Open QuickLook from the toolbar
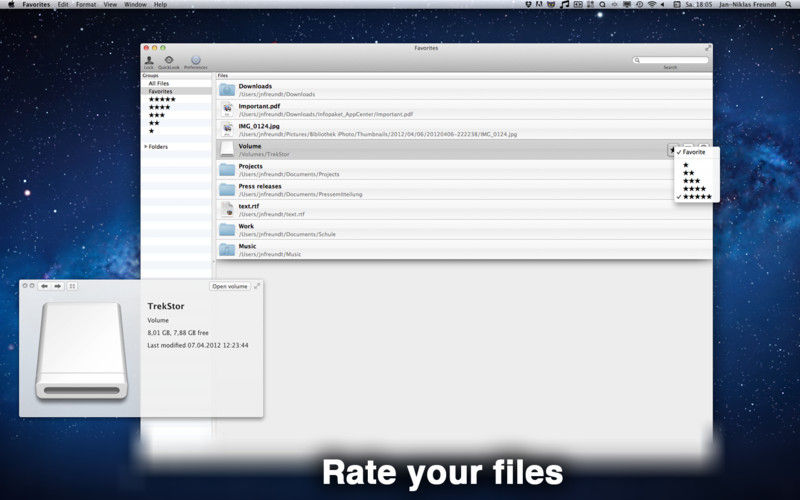The width and height of the screenshot is (800, 500). coord(169,60)
